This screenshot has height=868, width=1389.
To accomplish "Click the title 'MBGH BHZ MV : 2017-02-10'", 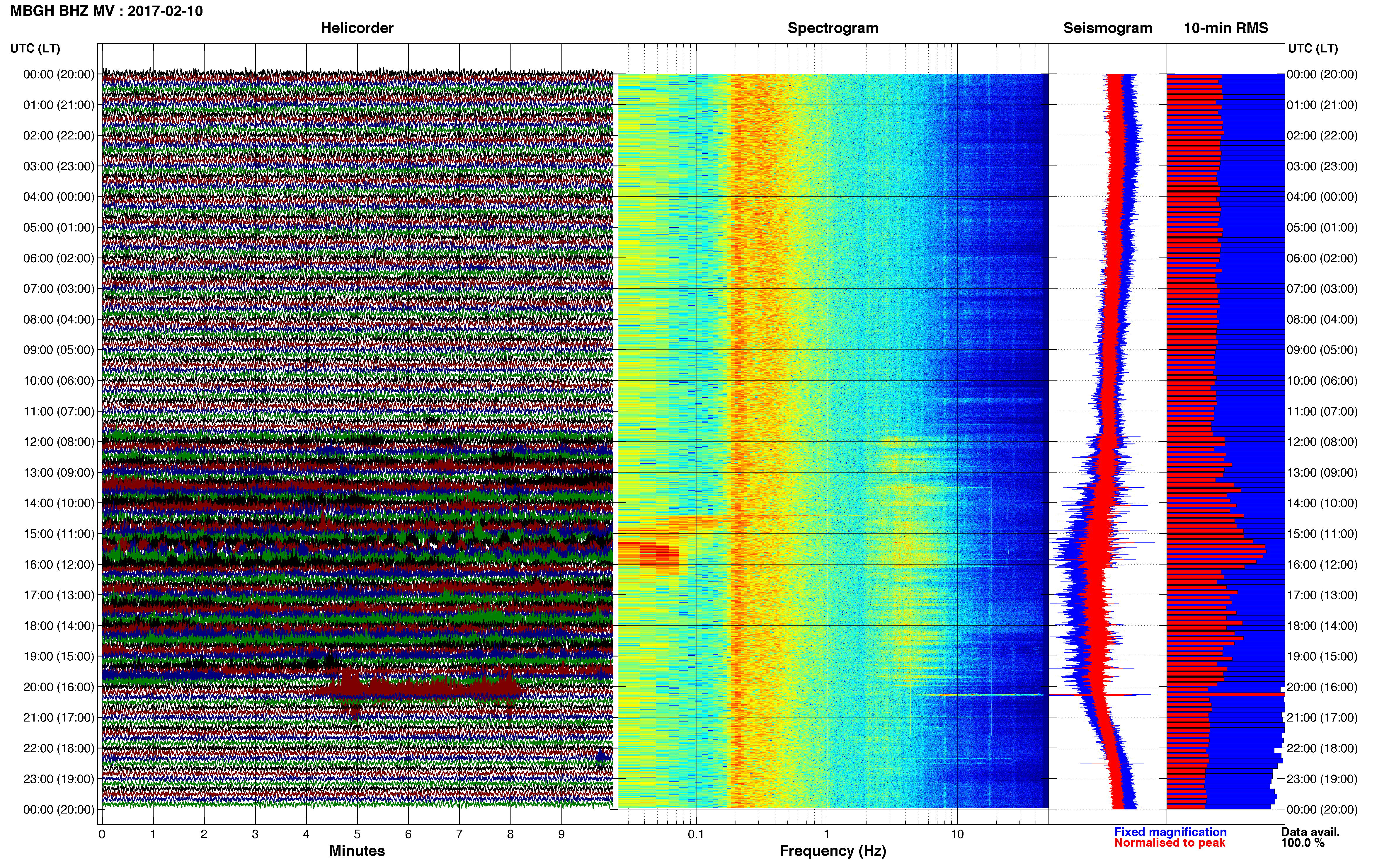I will (106, 11).
